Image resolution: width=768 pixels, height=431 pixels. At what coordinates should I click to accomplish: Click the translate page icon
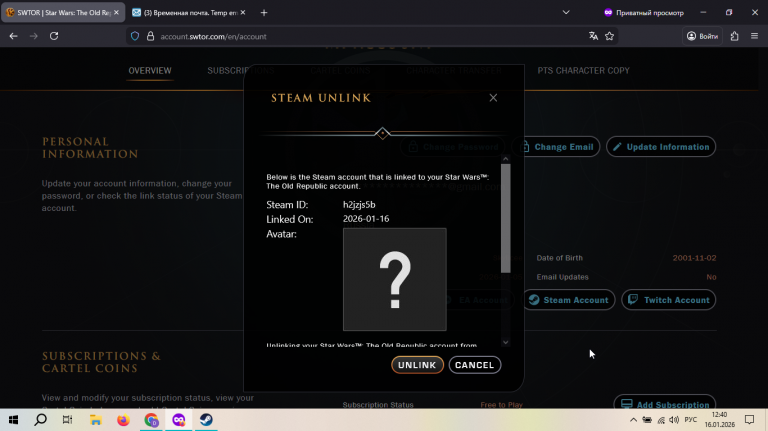pyautogui.click(x=593, y=36)
